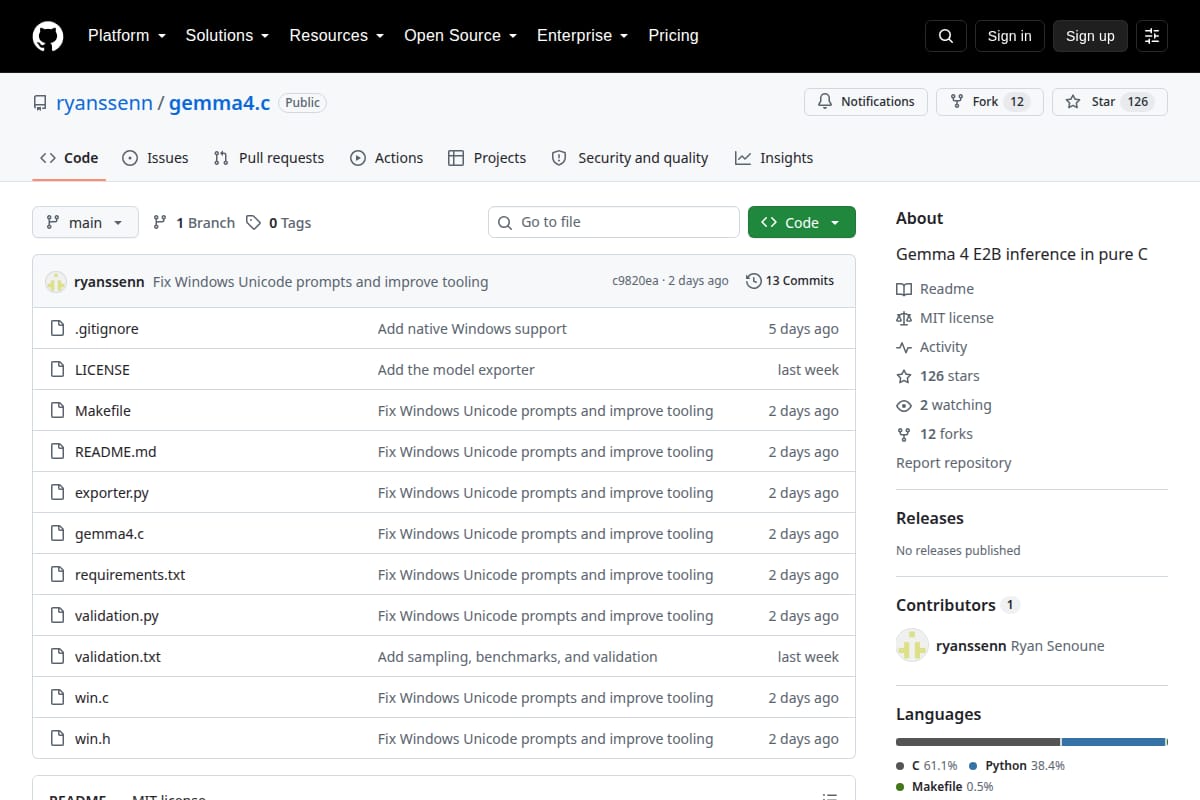Click the book icon next to Readme
Screen dimensions: 1200x800
tap(904, 289)
